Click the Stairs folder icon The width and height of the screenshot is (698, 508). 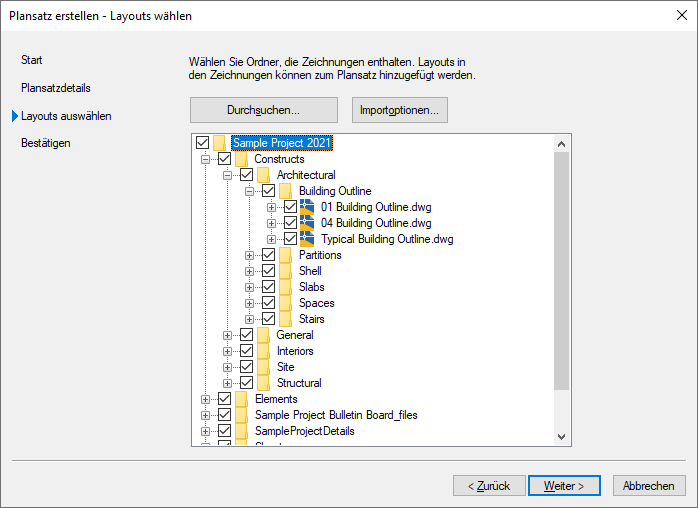point(285,319)
